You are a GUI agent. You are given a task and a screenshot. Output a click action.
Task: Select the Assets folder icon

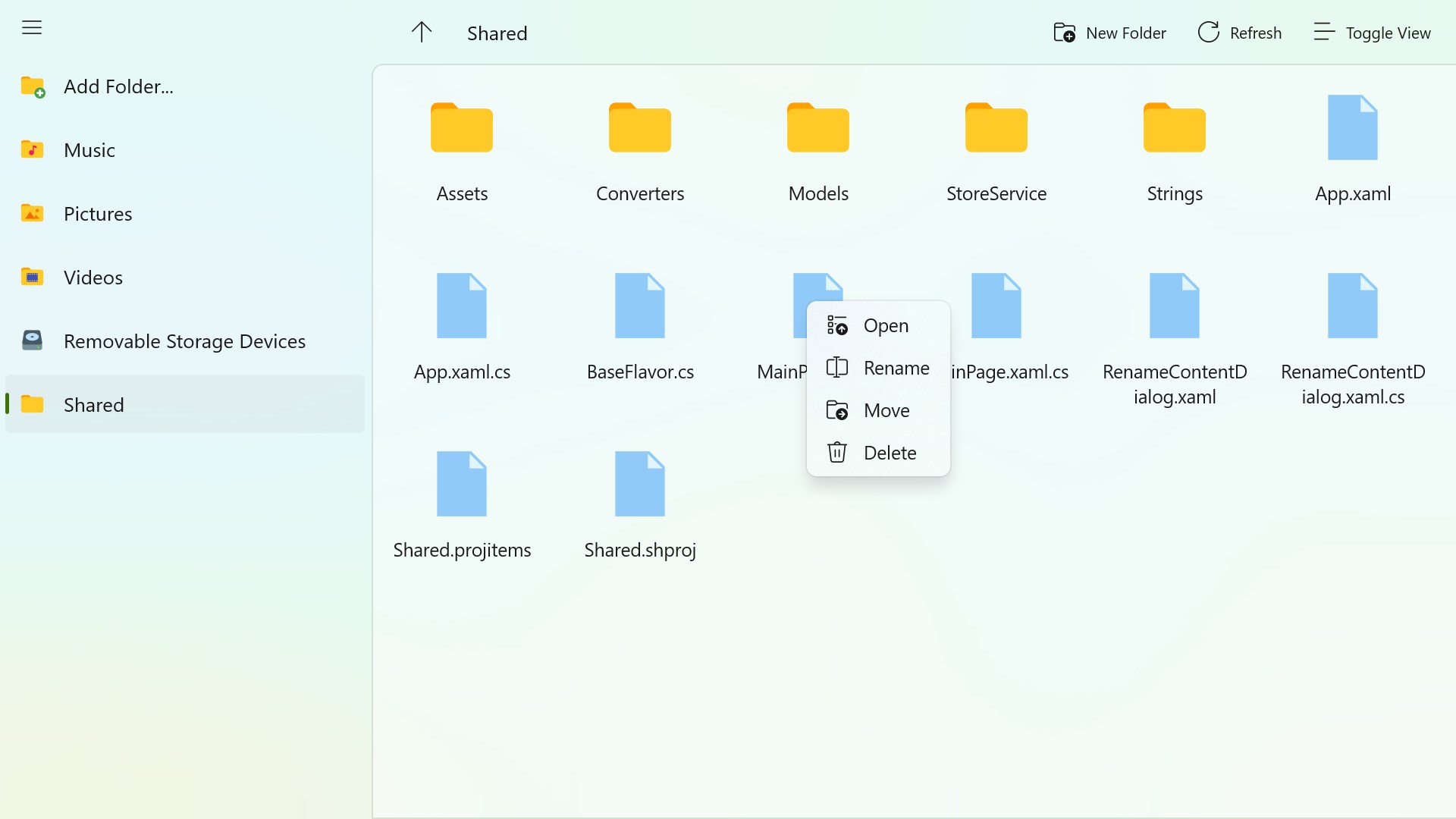click(x=462, y=127)
